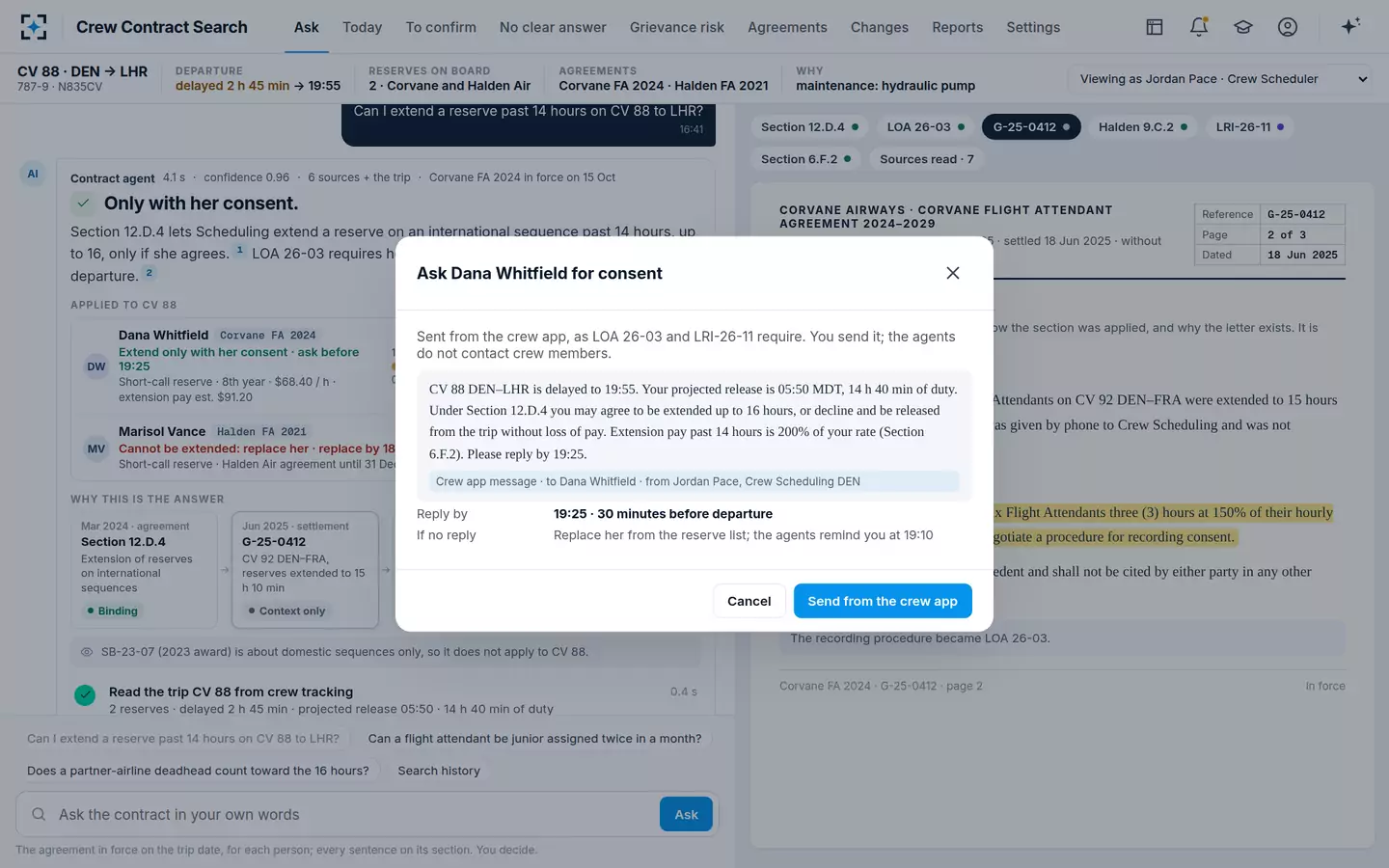This screenshot has width=1389, height=868.
Task: Click the DW avatar for Dana Whitfield
Action: [96, 366]
